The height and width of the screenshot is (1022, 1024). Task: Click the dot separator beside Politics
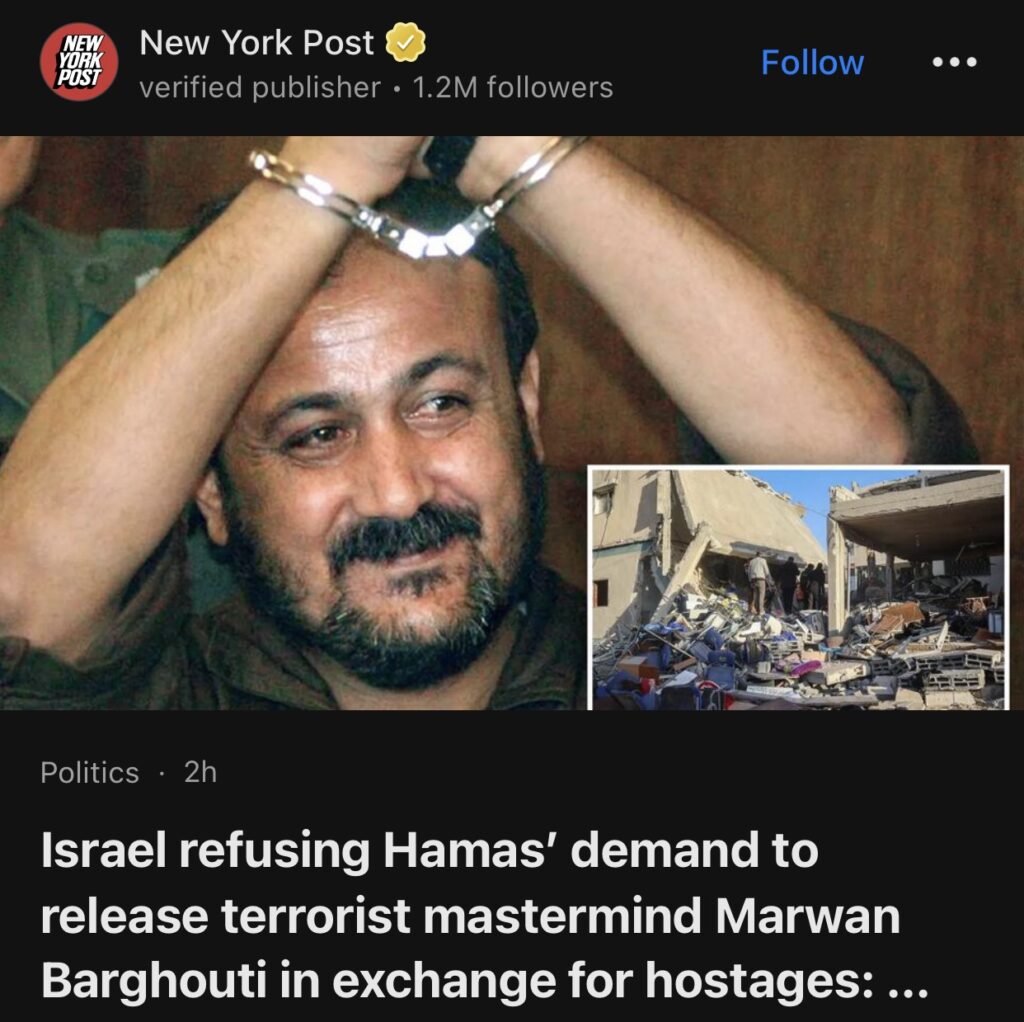pos(161,774)
